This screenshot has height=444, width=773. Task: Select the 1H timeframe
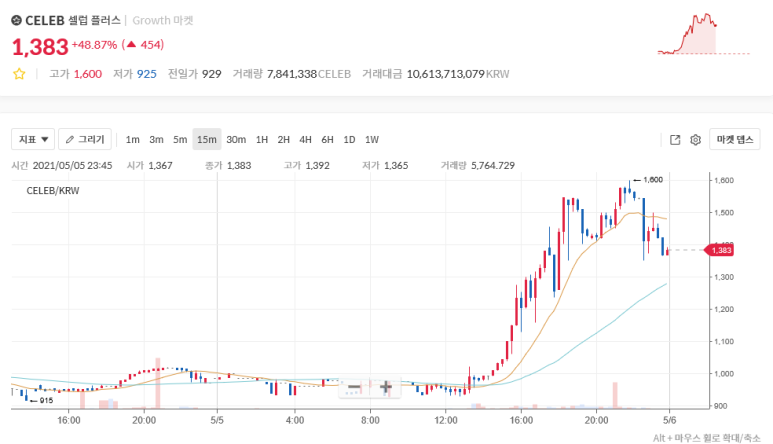262,139
